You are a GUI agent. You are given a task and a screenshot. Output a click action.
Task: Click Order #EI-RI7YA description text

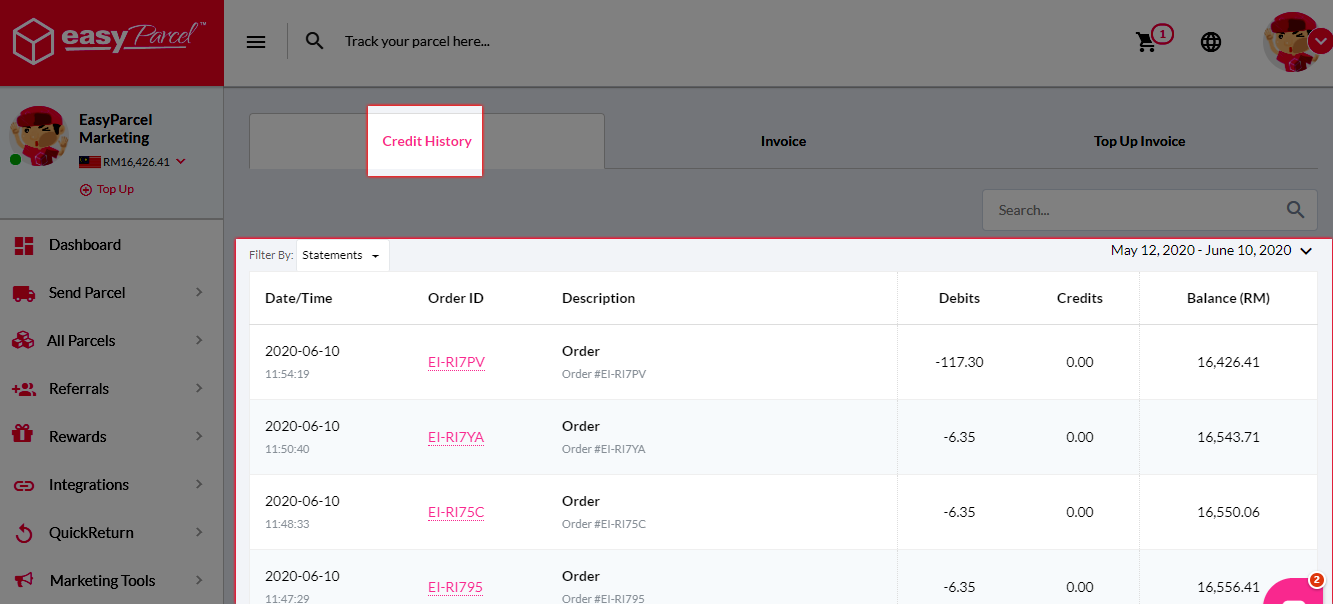click(x=604, y=449)
